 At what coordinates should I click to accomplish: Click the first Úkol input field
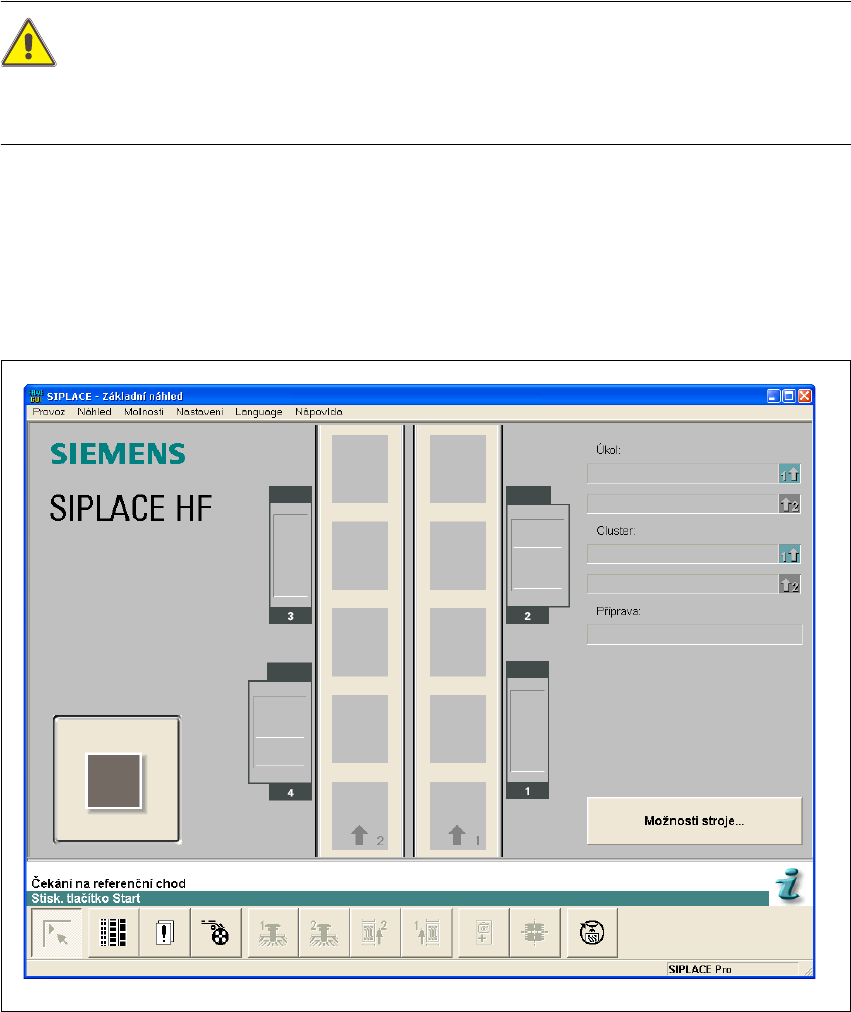tap(683, 474)
